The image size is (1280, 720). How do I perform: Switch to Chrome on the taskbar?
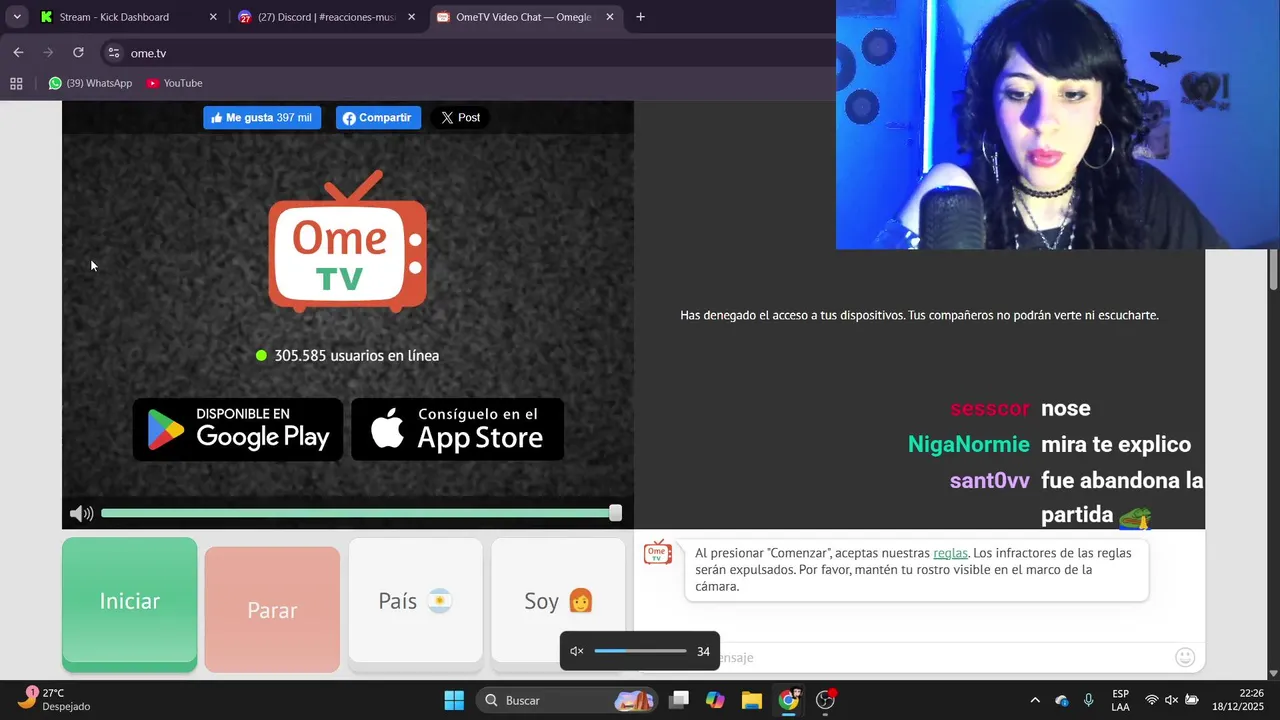(x=789, y=700)
